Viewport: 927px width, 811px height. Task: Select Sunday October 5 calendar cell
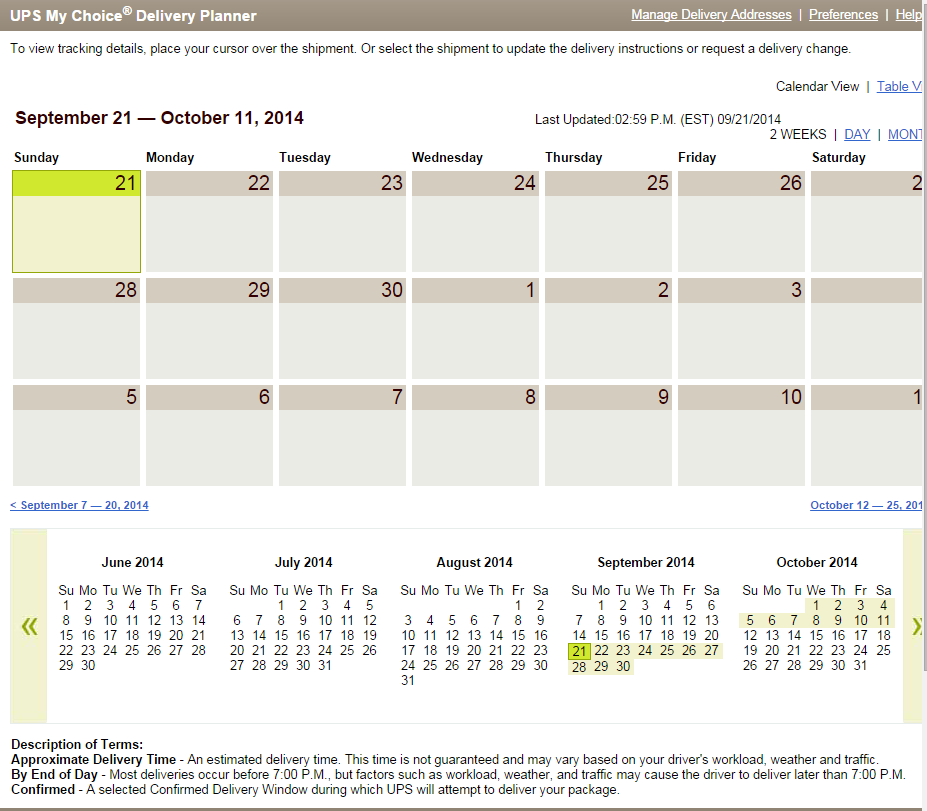pos(76,436)
